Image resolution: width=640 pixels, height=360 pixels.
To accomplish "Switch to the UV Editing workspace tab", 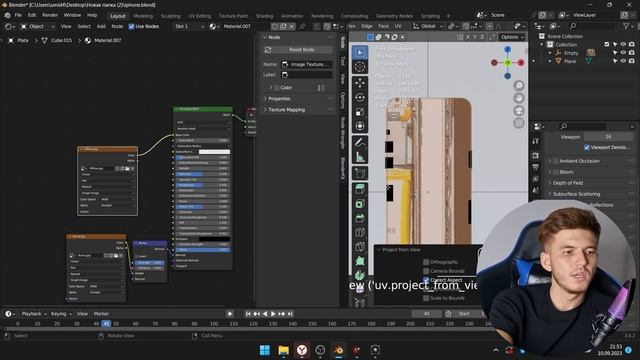I will click(200, 16).
